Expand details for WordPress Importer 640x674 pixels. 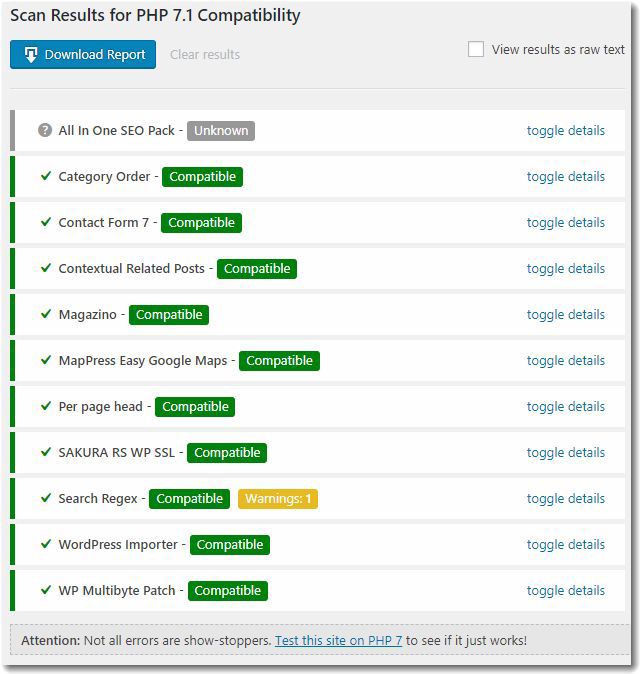[566, 545]
